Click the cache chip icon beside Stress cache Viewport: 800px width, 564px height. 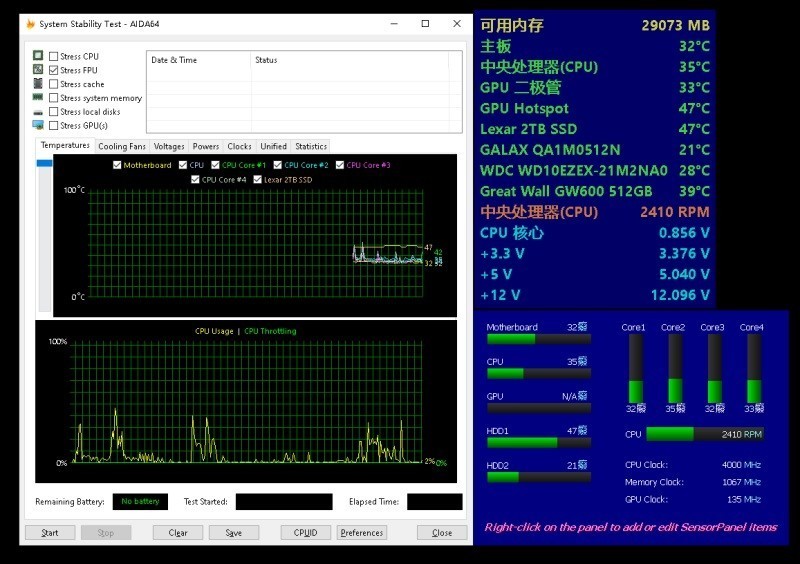pos(38,84)
